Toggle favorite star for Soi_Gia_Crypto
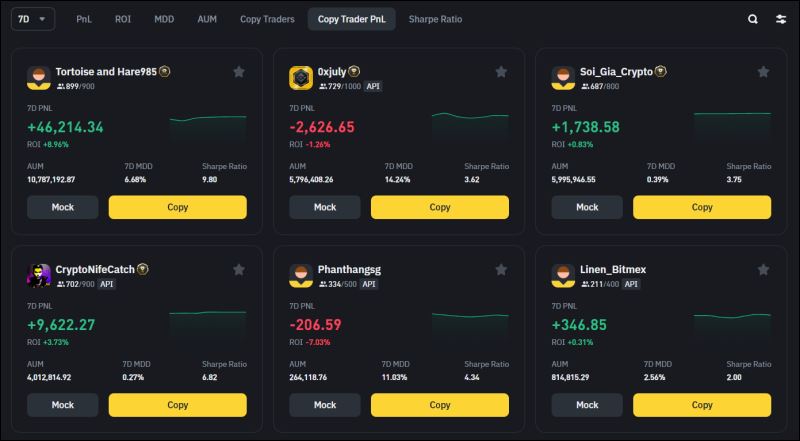This screenshot has height=441, width=800. (763, 72)
